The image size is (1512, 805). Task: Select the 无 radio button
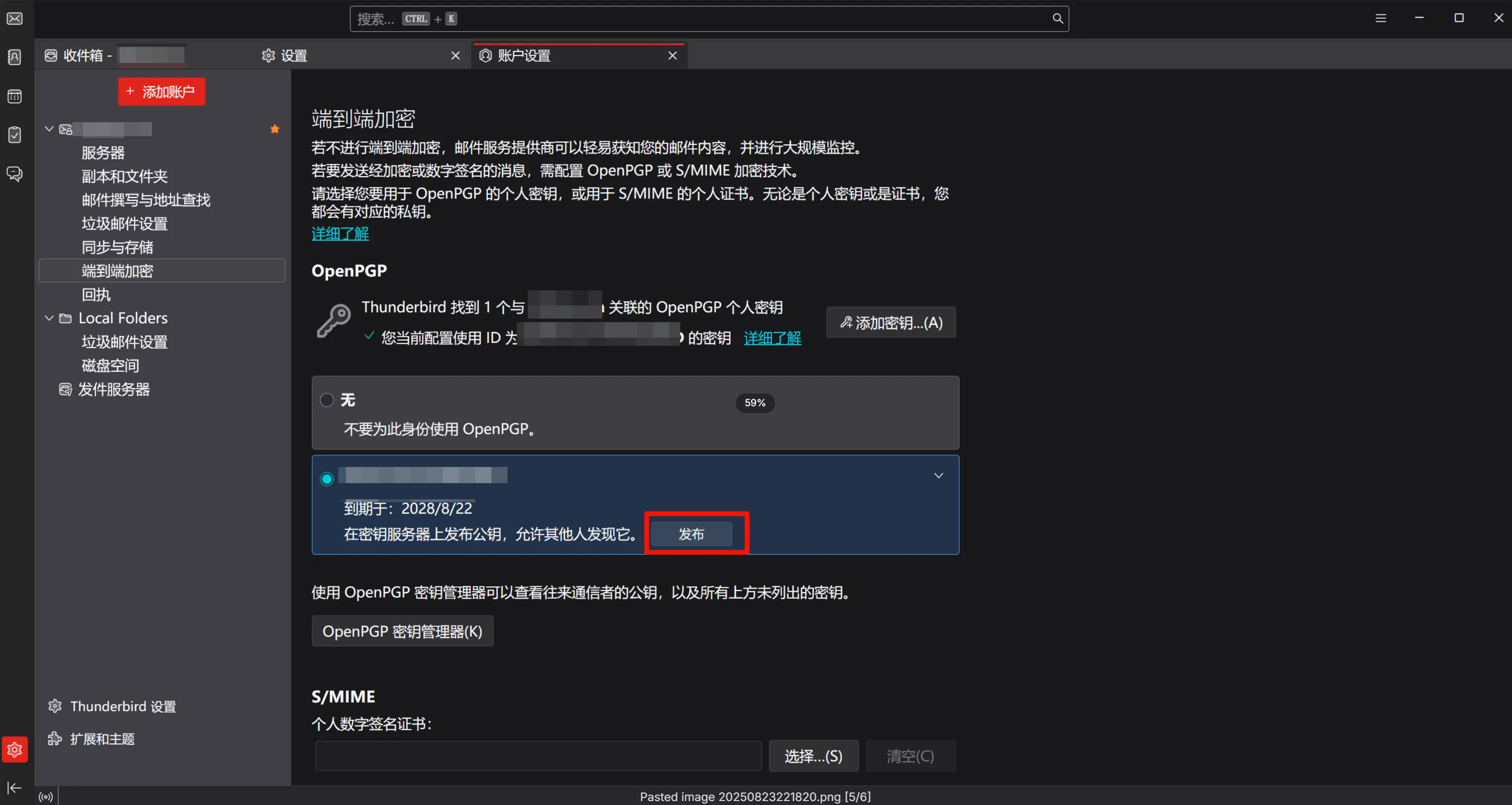click(x=327, y=400)
